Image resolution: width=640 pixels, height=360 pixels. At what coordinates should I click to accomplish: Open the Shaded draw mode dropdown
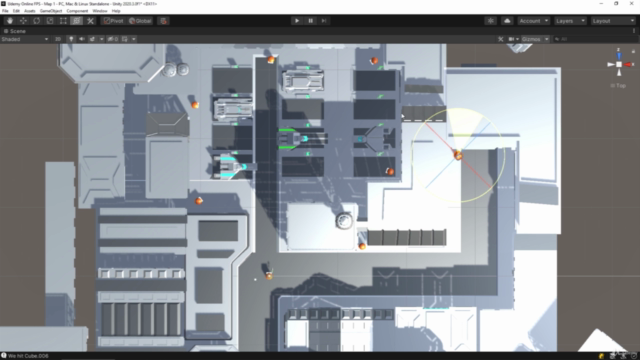click(24, 39)
